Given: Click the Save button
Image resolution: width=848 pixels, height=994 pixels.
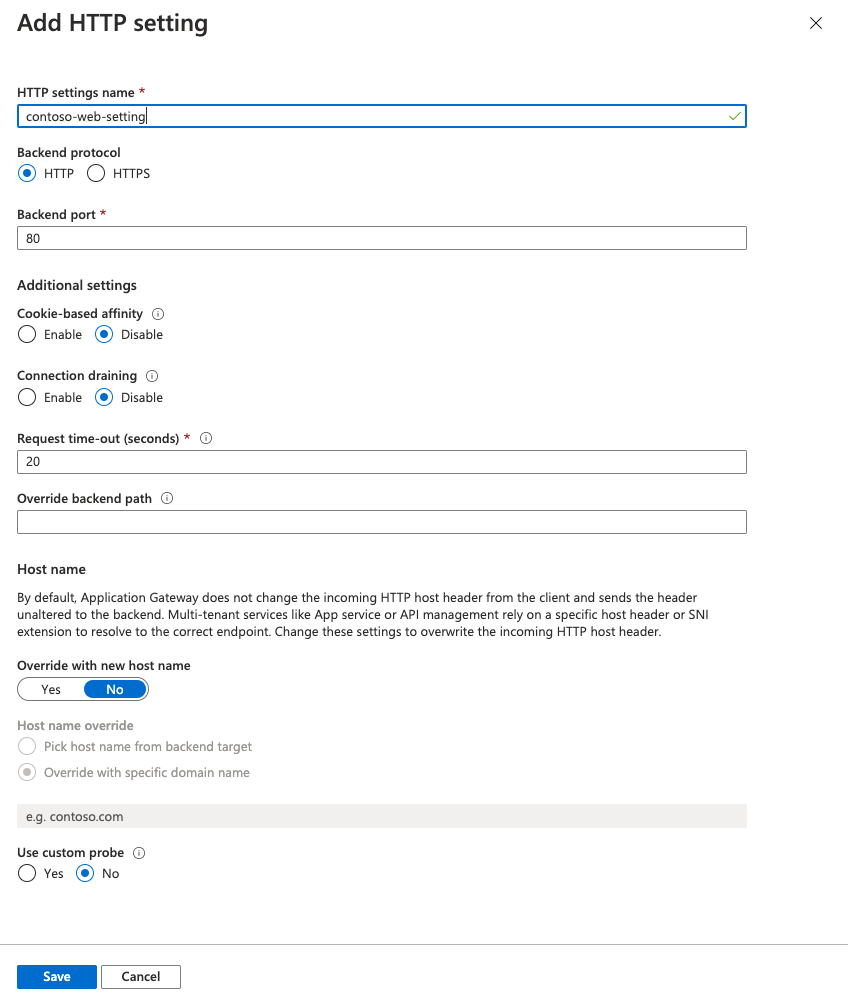Looking at the screenshot, I should click(56, 976).
